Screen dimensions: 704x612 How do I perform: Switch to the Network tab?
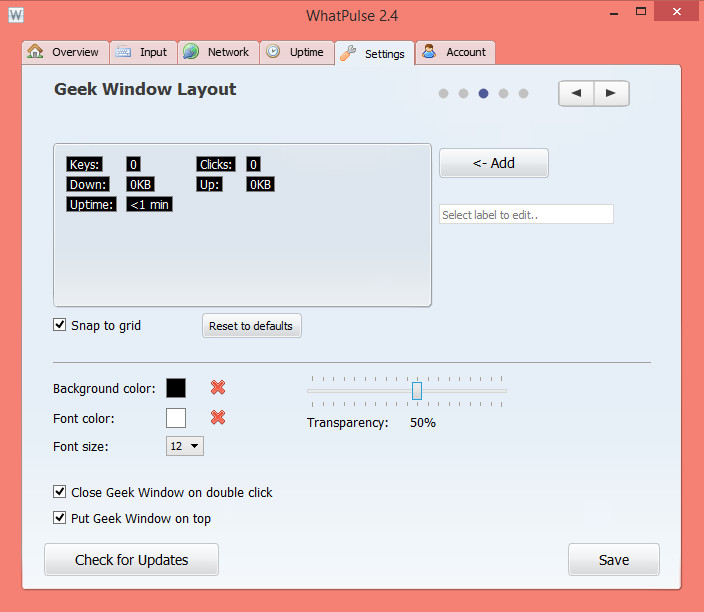(218, 52)
